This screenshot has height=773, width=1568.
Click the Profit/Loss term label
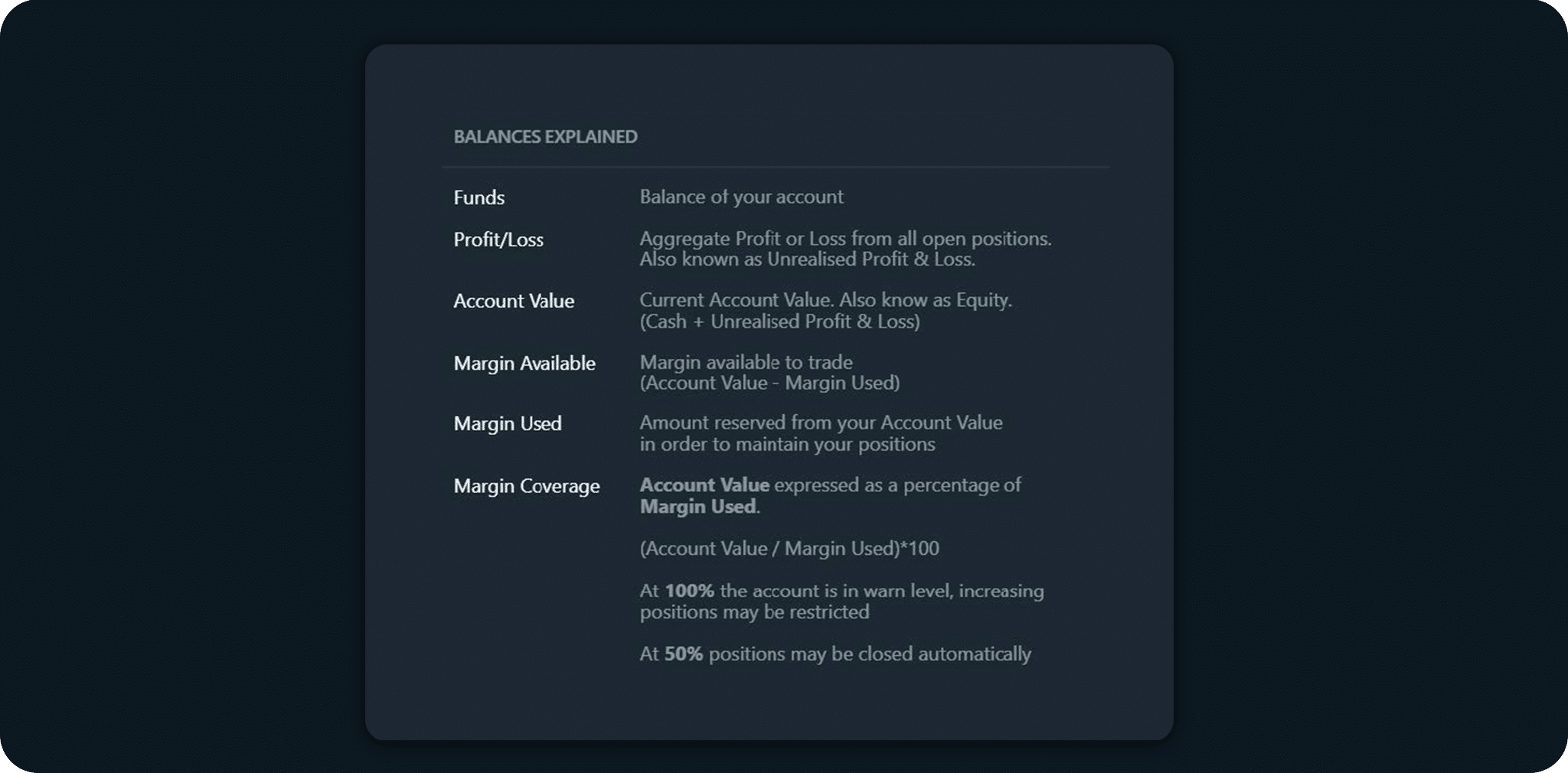click(x=498, y=240)
